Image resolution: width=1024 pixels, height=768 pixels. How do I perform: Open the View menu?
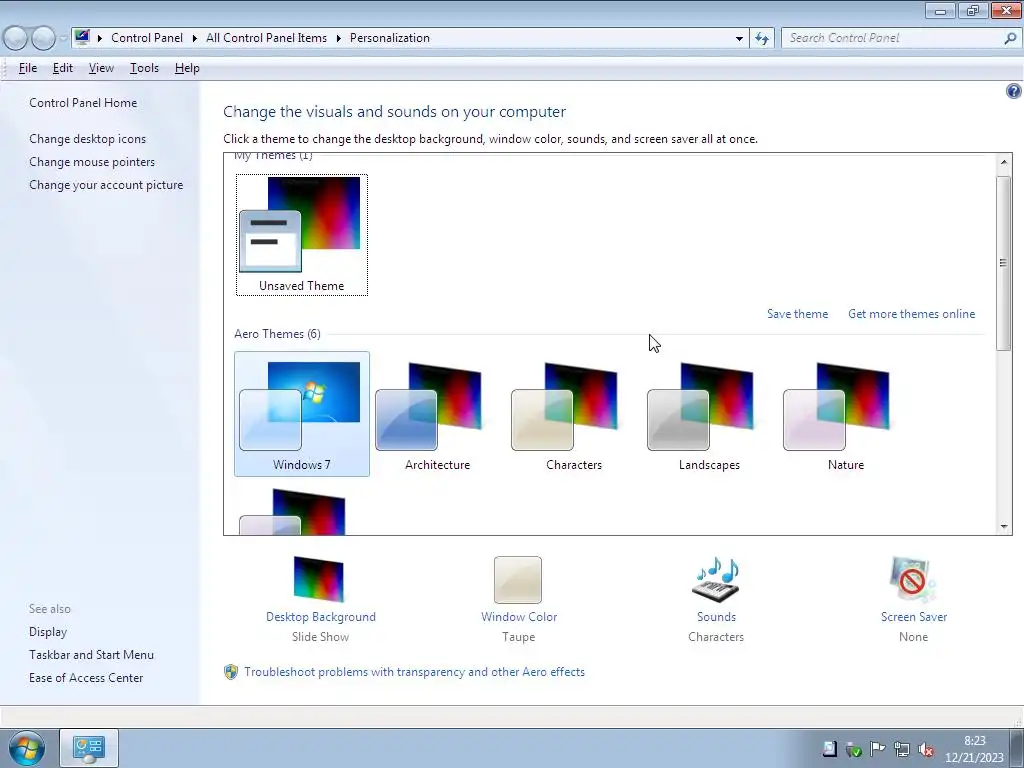(101, 68)
